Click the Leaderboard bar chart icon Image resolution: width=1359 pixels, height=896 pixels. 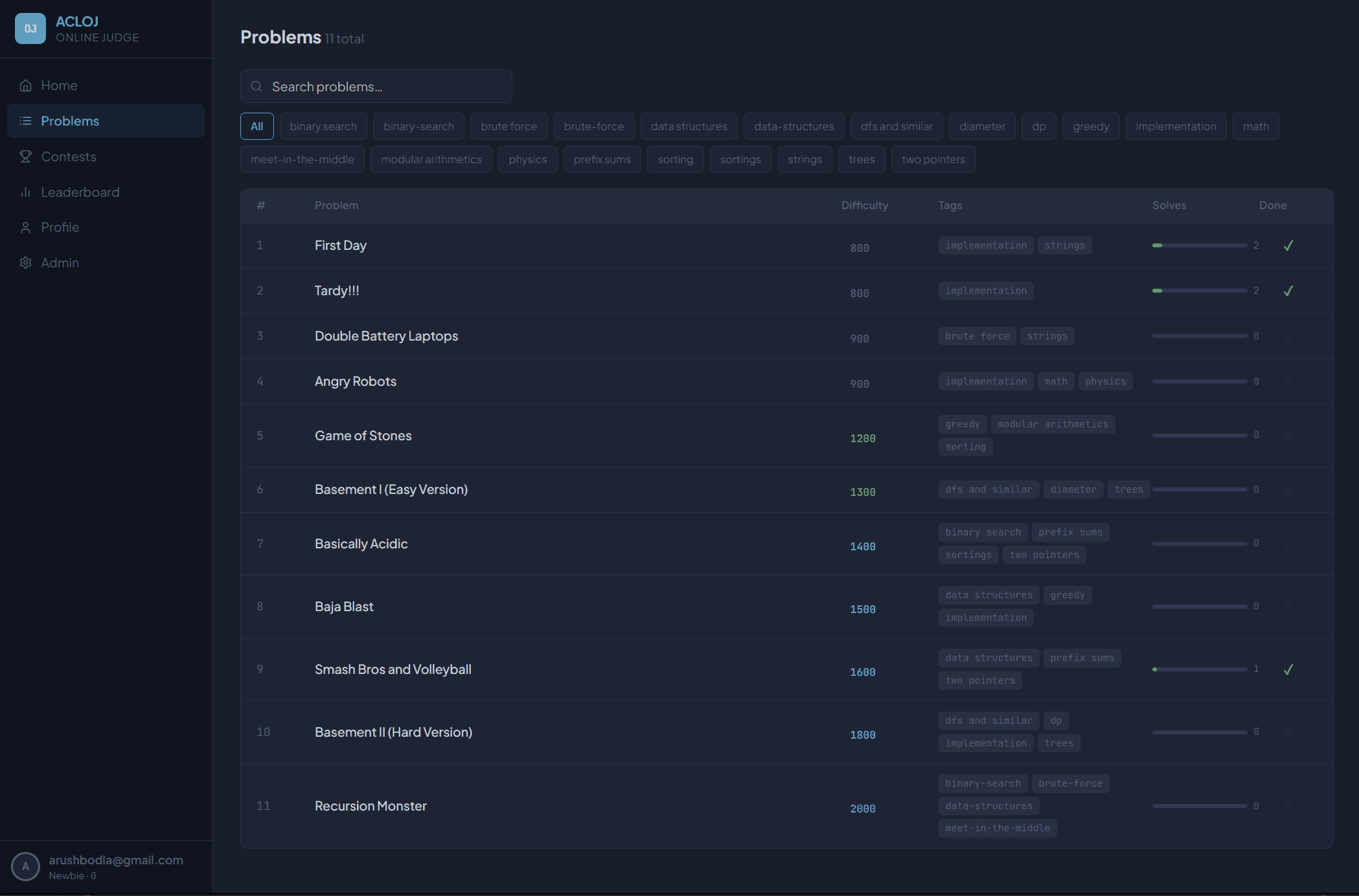[x=26, y=192]
